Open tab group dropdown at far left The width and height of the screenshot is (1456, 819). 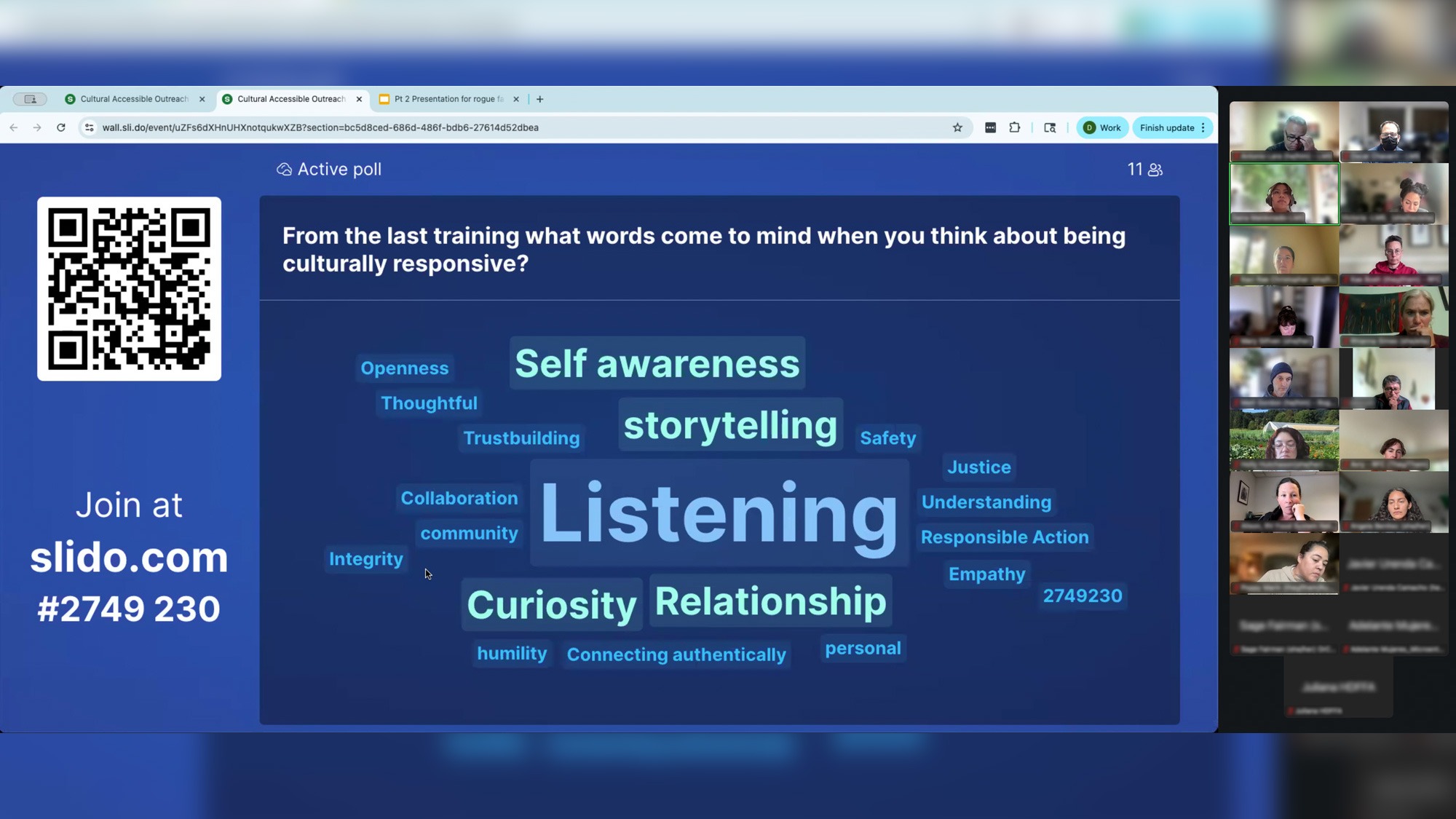click(x=30, y=99)
